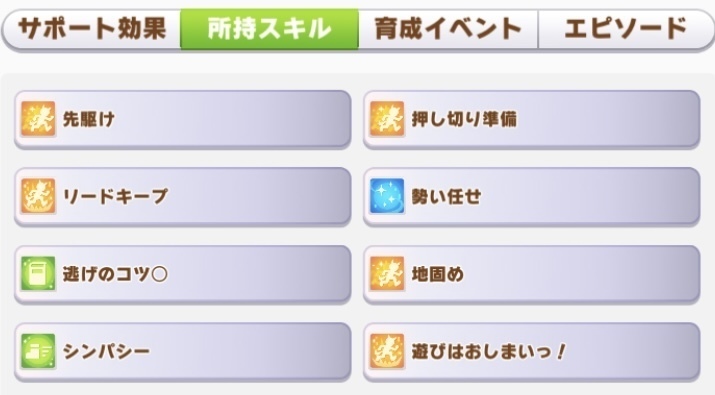This screenshot has width=715, height=395.
Task: Open the 育成イベント tab
Action: (448, 28)
